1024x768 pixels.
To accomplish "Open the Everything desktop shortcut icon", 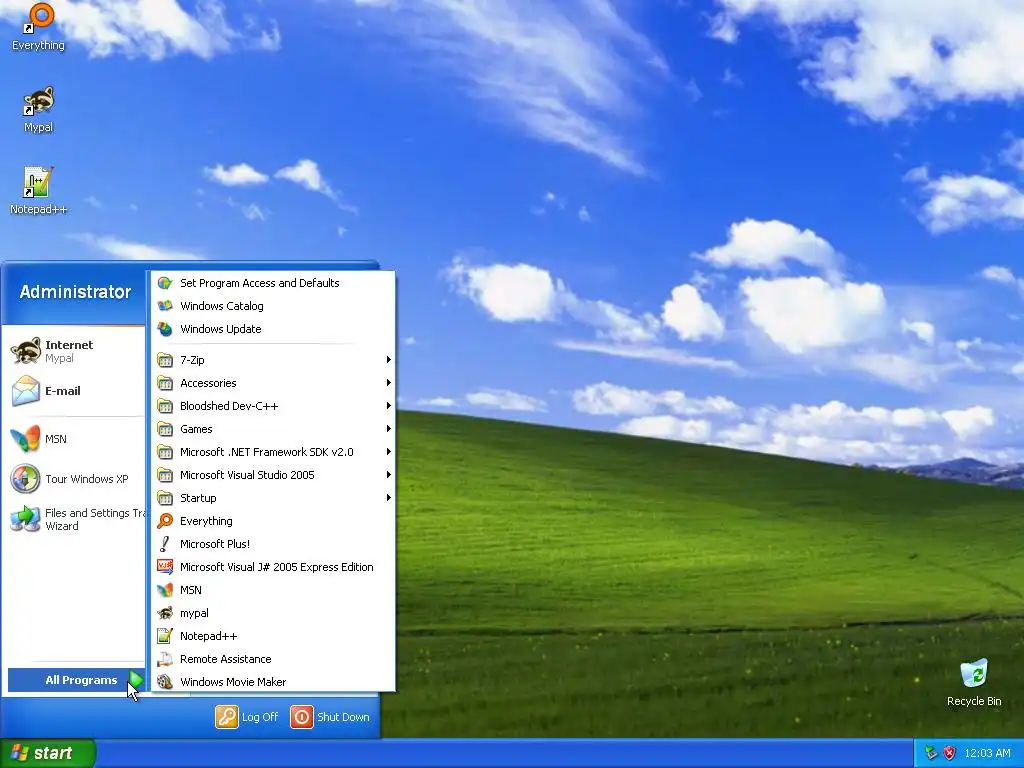I will (x=39, y=19).
